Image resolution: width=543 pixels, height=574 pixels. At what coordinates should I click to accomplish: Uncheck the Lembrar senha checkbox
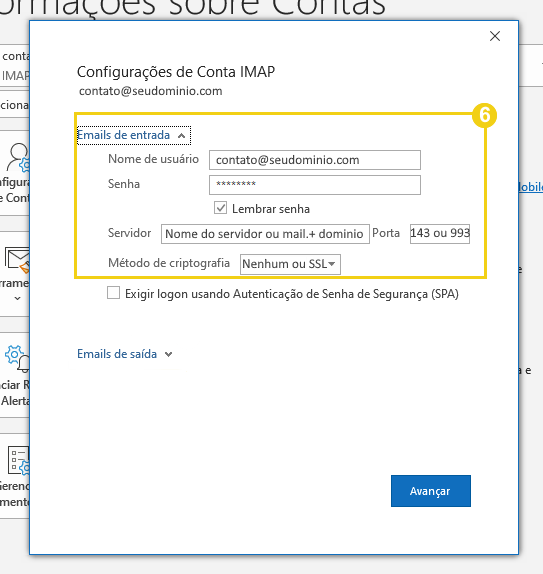pyautogui.click(x=220, y=208)
